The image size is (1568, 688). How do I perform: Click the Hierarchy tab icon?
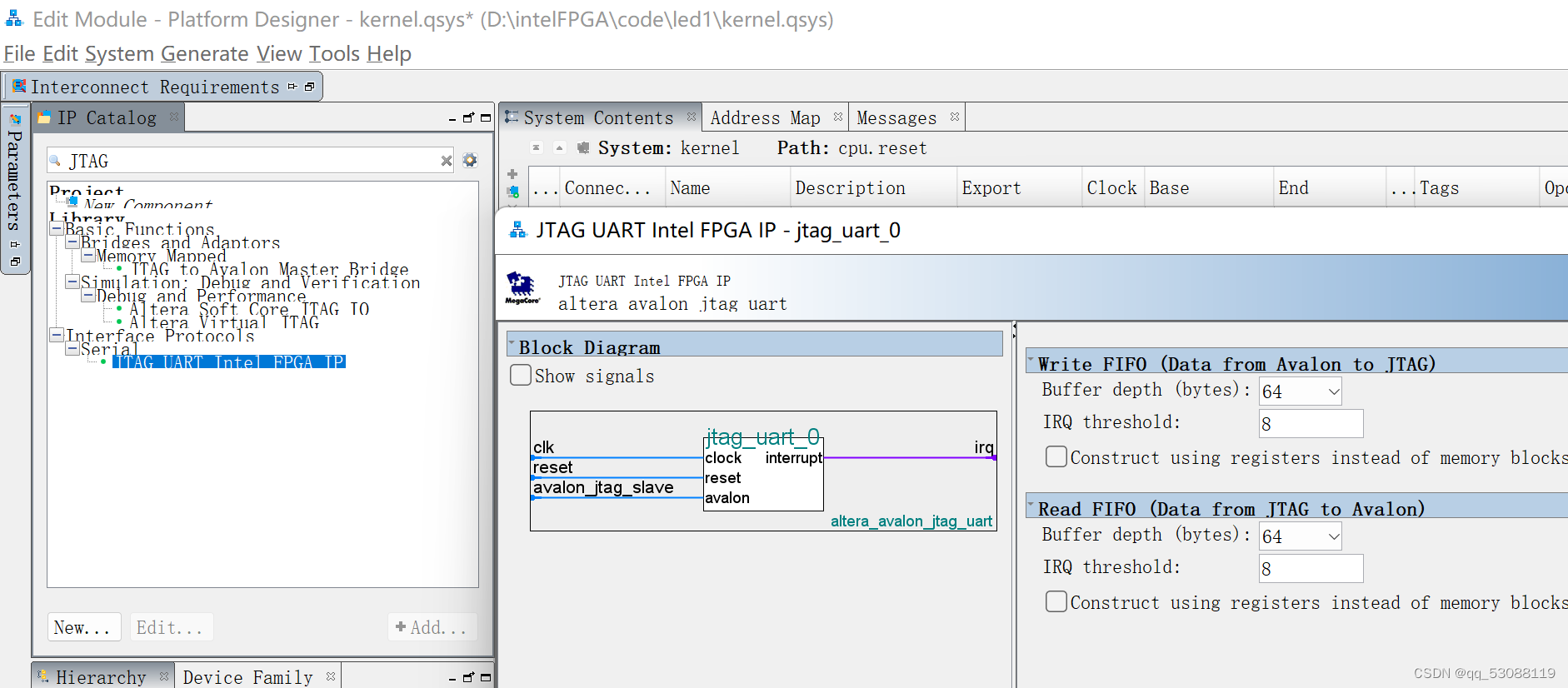[43, 676]
